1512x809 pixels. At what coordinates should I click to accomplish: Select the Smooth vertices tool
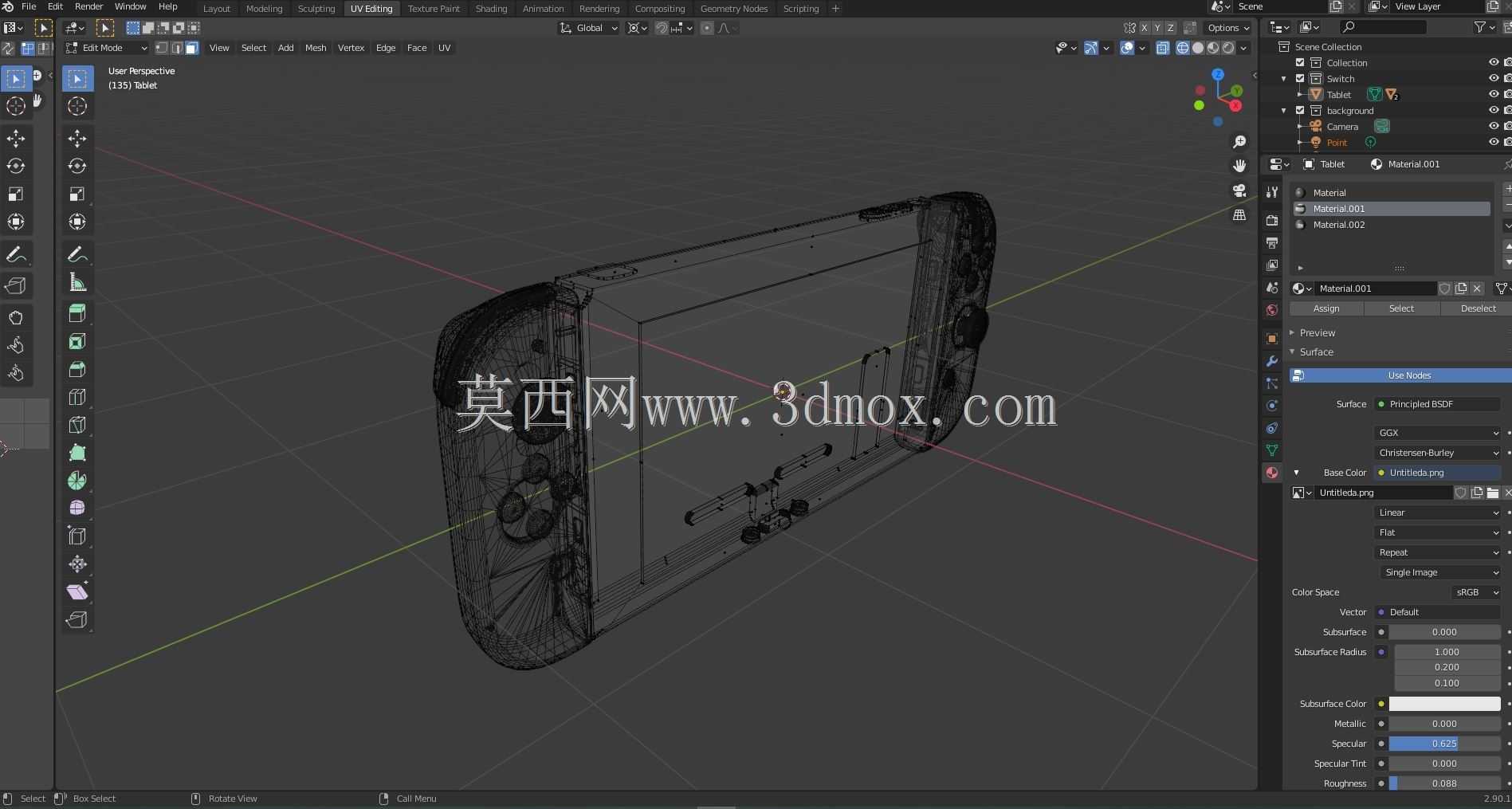pos(77,508)
